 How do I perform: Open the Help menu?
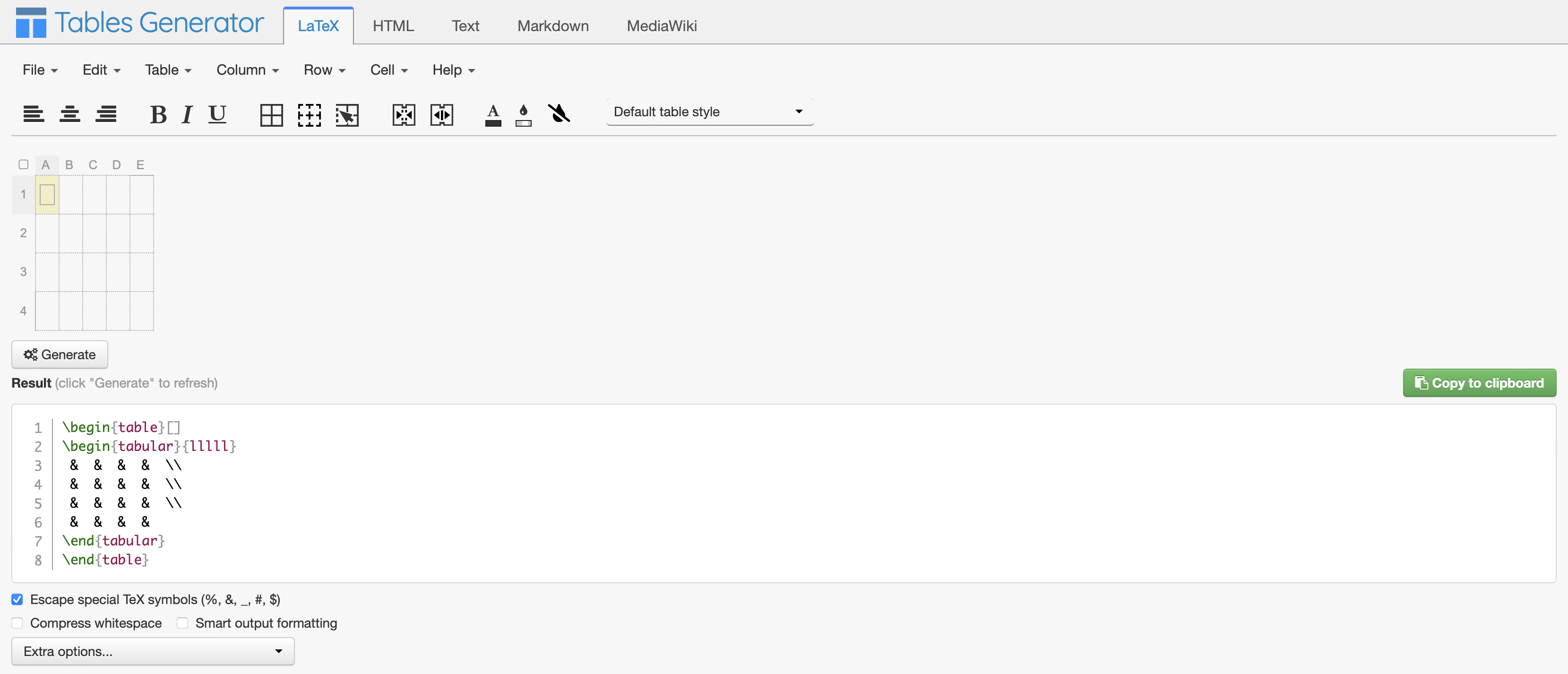[454, 70]
